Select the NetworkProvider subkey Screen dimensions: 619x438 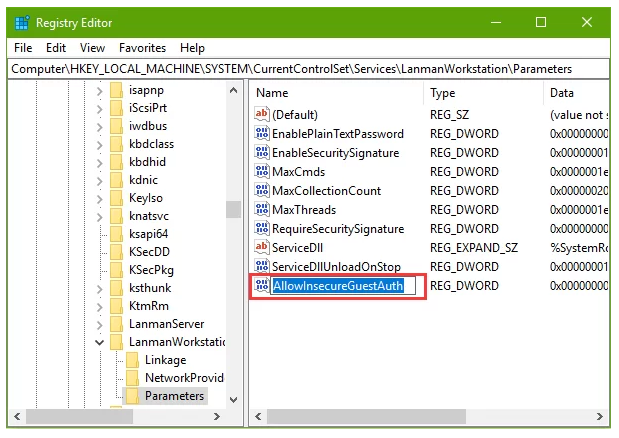click(x=184, y=378)
